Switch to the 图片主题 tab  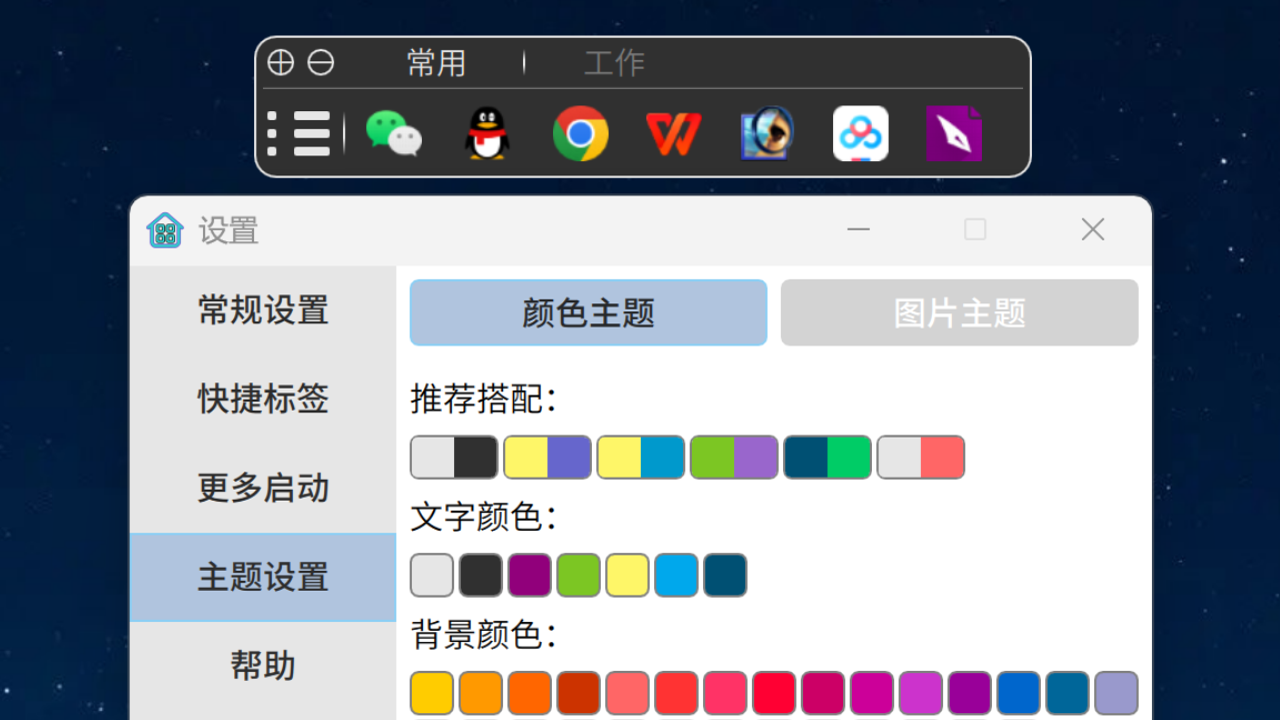point(958,312)
